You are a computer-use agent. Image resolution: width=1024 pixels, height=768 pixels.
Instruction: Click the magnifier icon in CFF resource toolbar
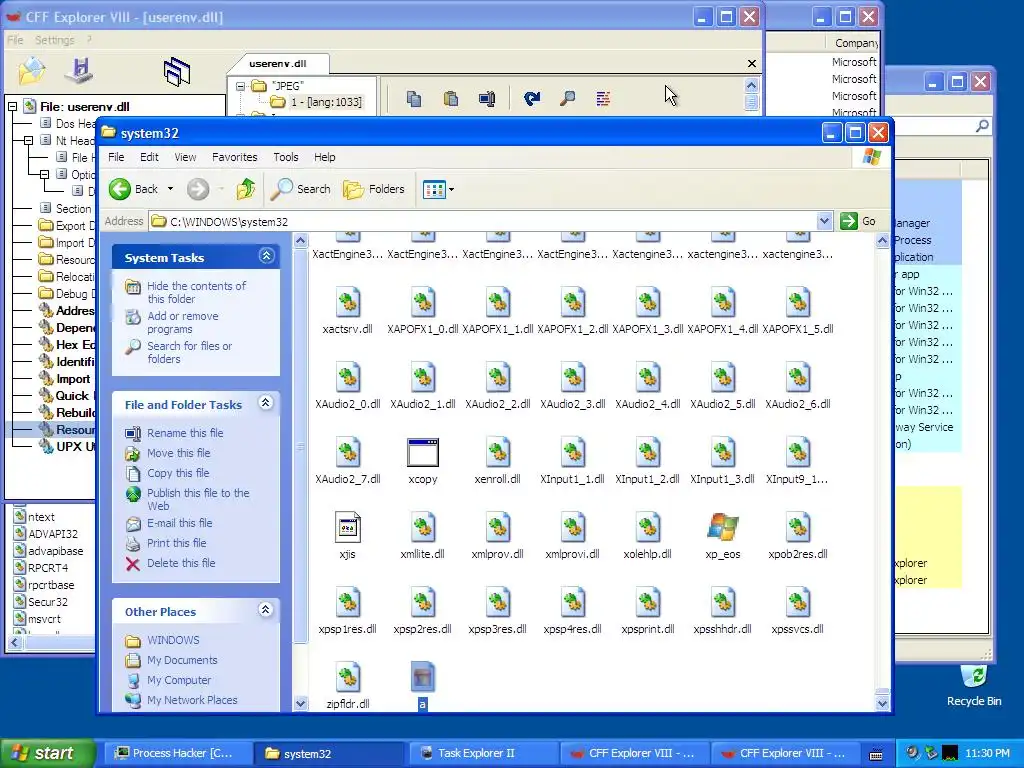click(568, 99)
